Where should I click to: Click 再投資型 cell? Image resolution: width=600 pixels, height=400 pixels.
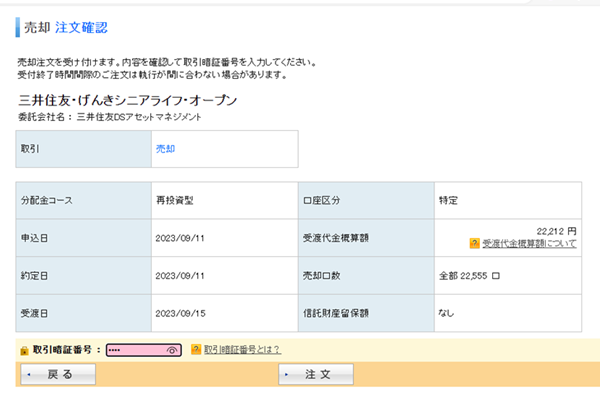[225, 200]
